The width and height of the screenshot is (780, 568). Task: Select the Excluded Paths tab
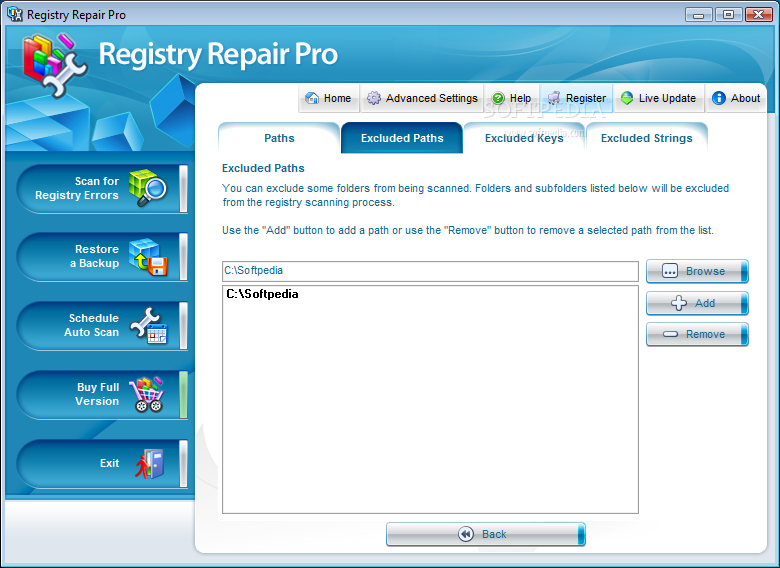(402, 138)
